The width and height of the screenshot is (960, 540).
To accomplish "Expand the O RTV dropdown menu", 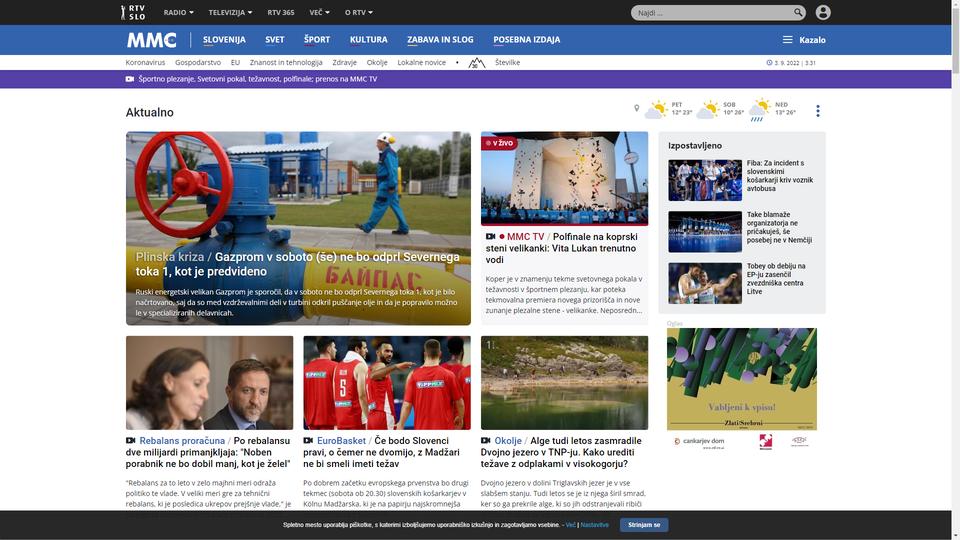I will click(x=359, y=12).
